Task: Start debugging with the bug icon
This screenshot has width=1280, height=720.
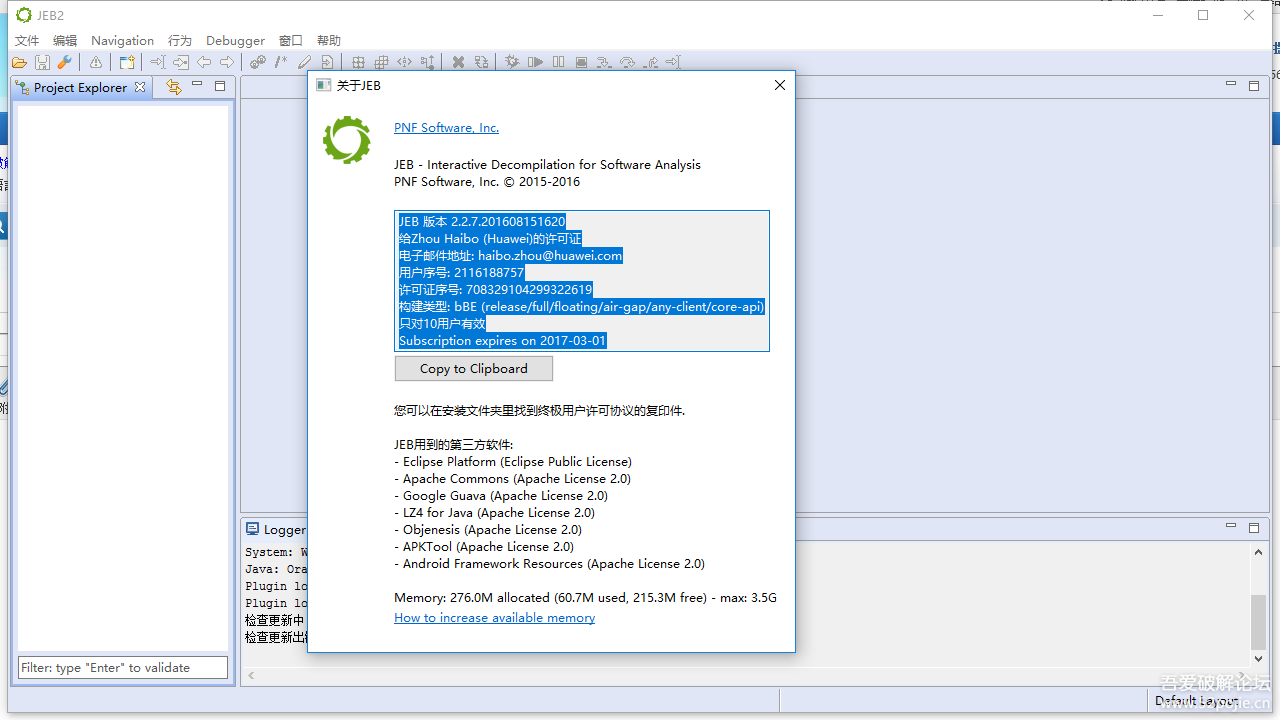Action: pyautogui.click(x=512, y=63)
